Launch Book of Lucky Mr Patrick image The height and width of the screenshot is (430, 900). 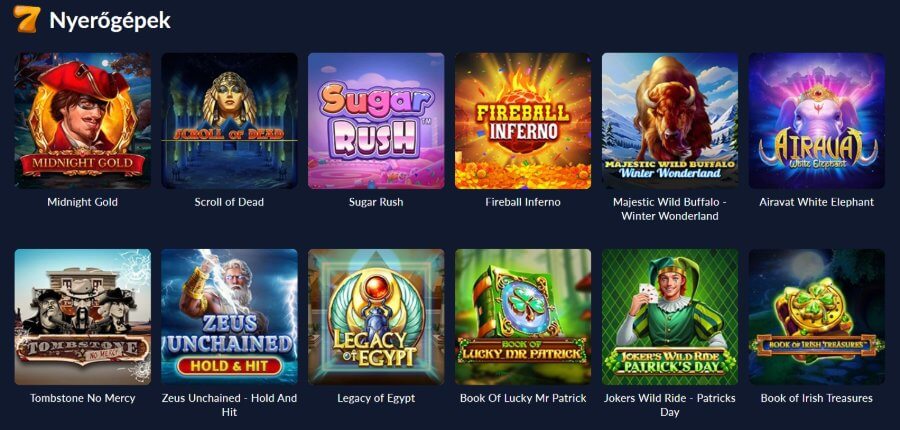523,317
